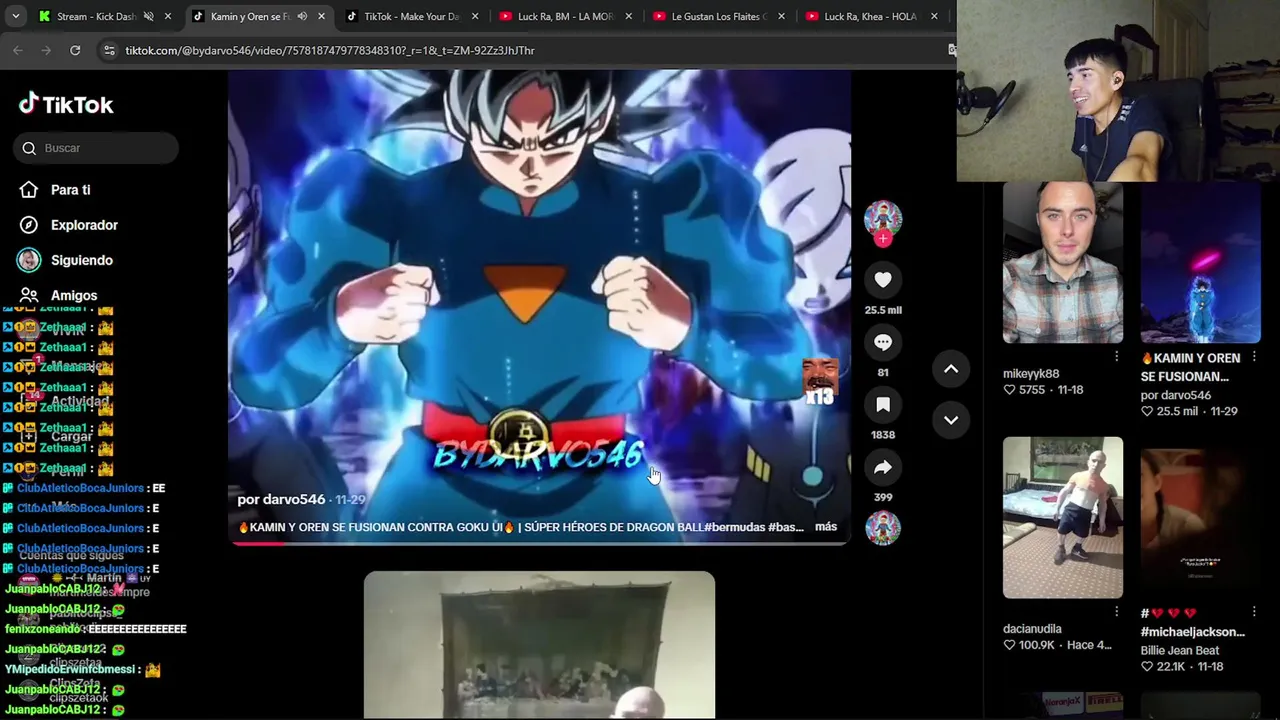
Task: Click the x13 sticker on video
Action: tap(819, 384)
